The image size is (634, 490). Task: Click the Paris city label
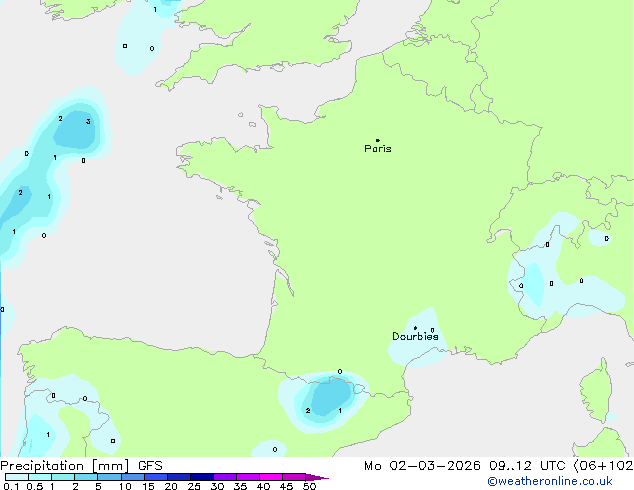point(378,149)
